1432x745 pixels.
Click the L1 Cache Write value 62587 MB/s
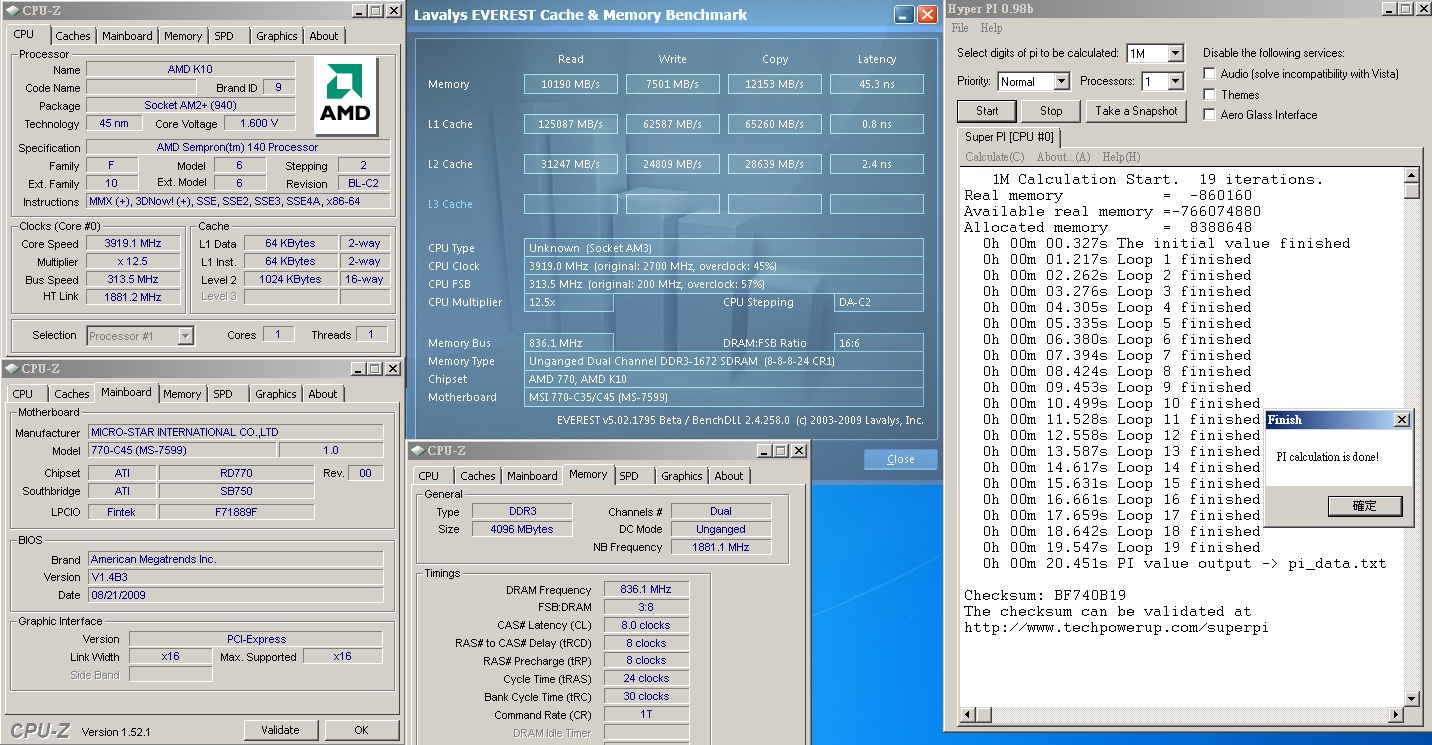(x=673, y=125)
